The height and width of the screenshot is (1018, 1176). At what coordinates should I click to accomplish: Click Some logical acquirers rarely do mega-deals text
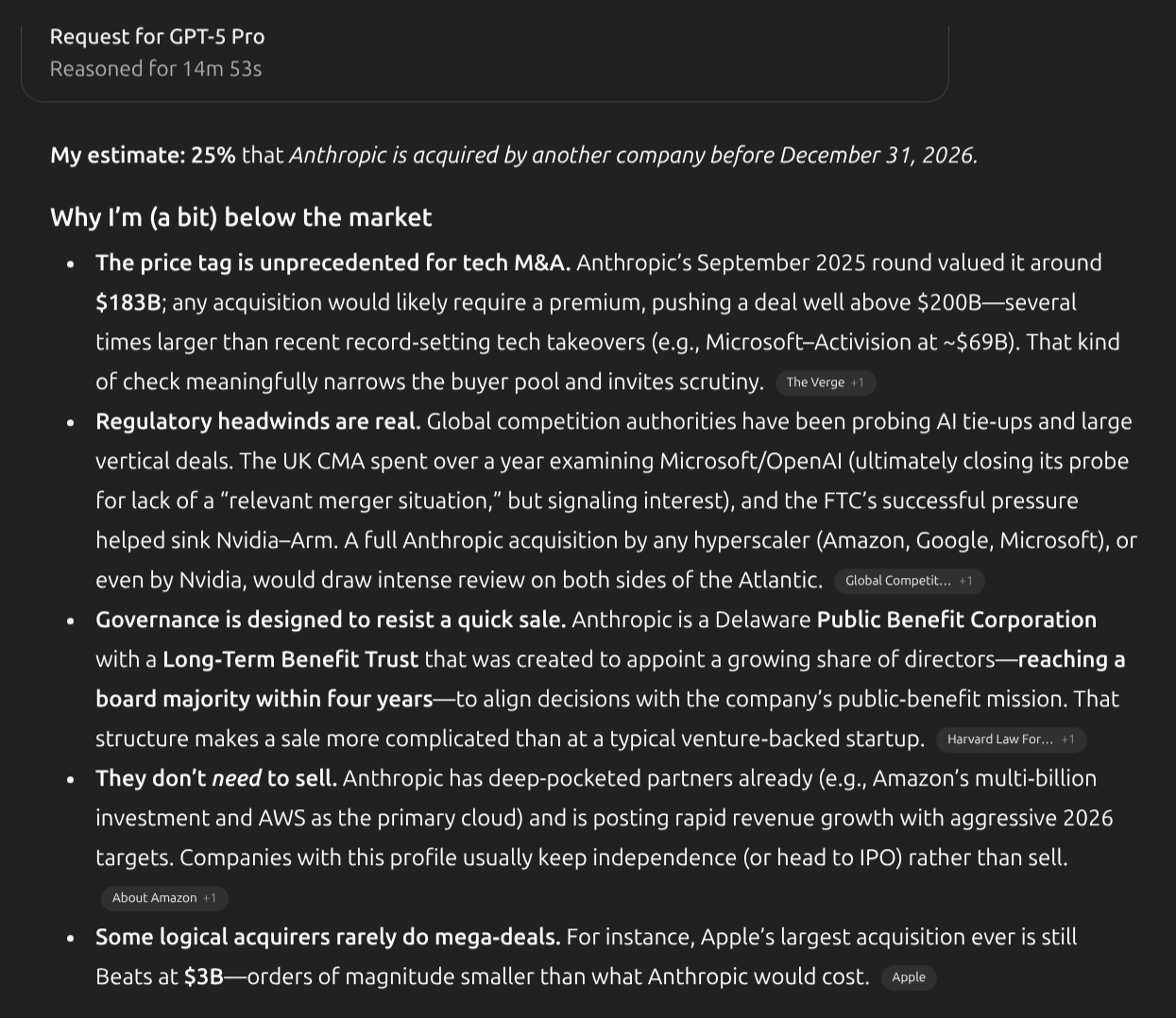(328, 937)
